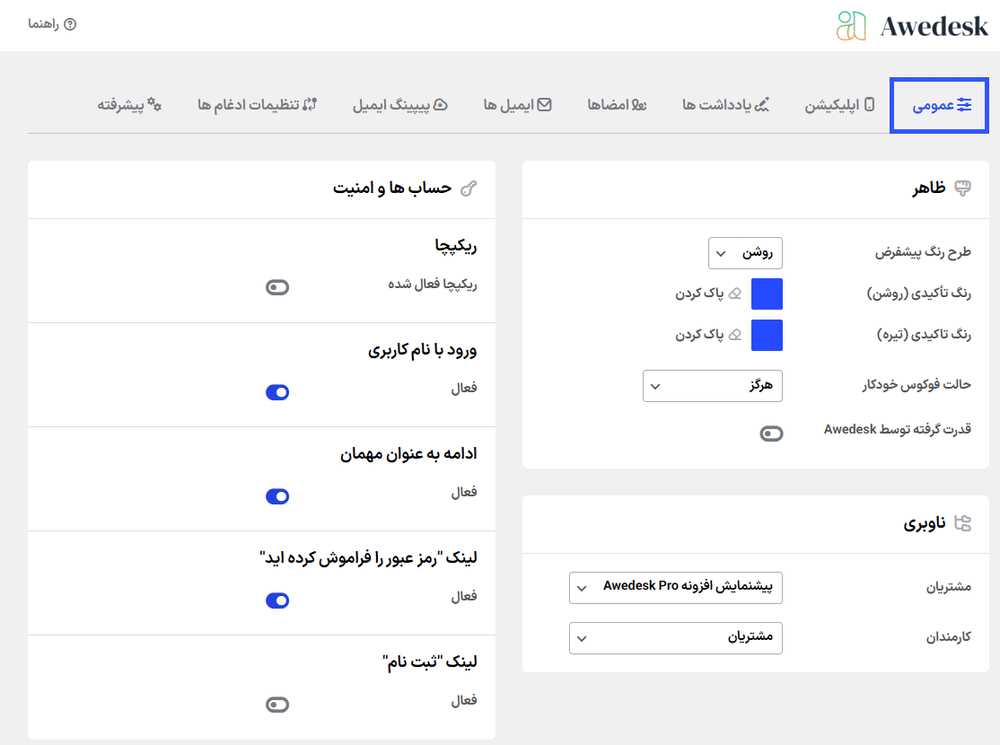Screen dimensions: 1000x745
Task: Go to the تنظیمات ادغام ها tab
Action: click(257, 104)
